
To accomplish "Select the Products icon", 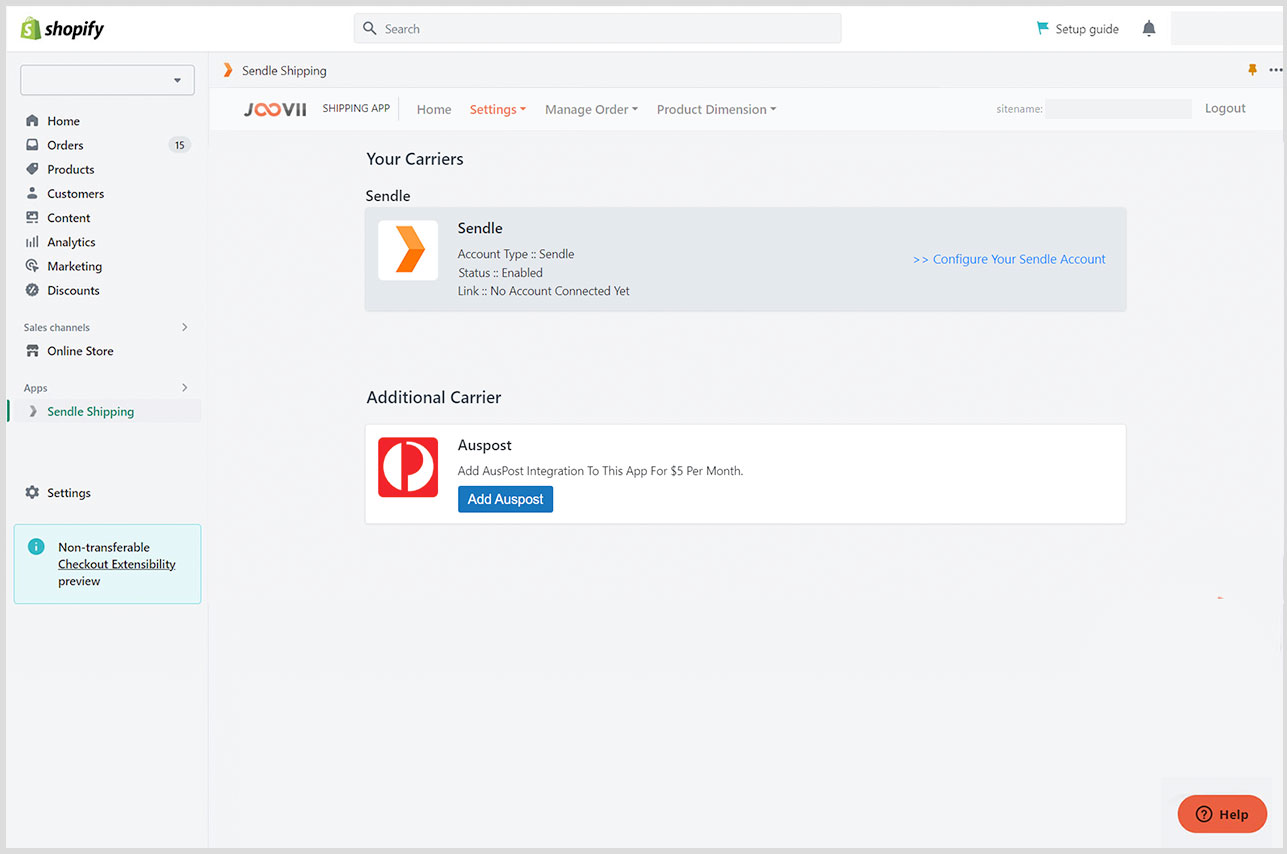I will click(34, 169).
